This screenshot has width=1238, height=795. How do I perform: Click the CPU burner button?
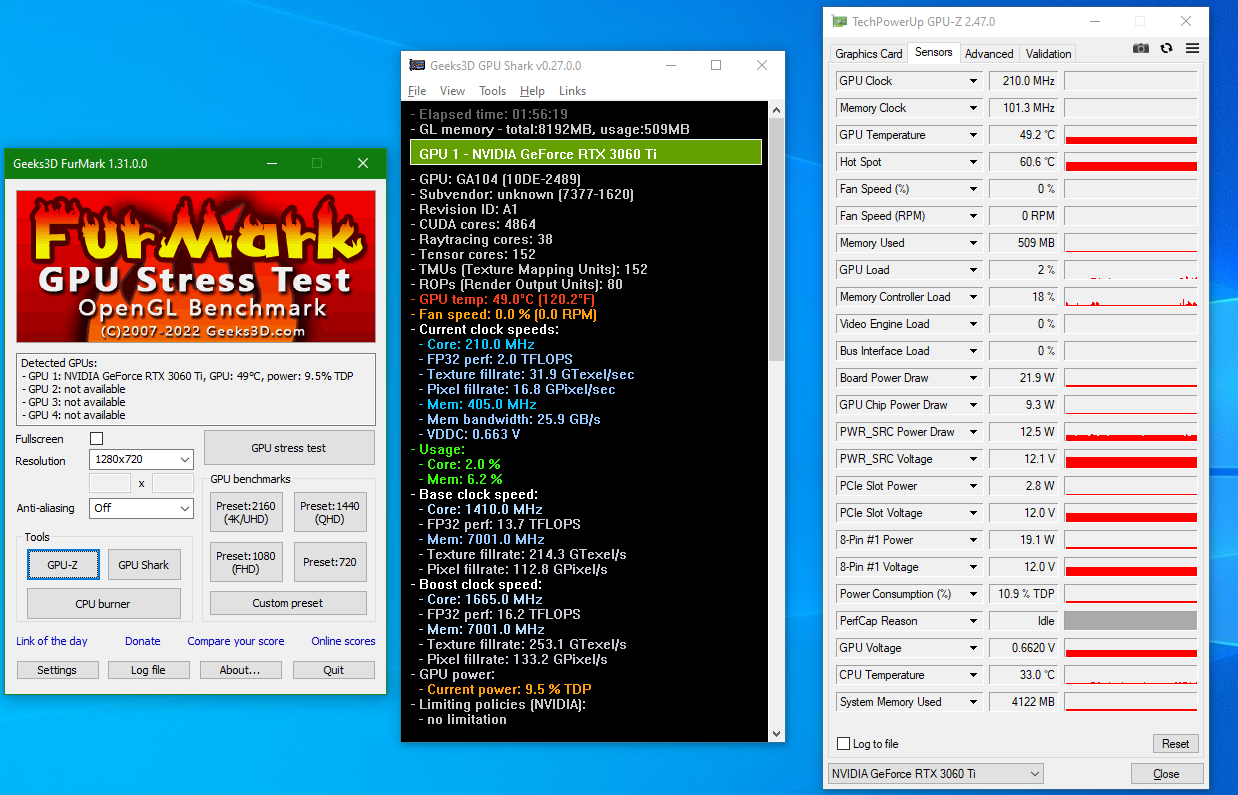(103, 604)
